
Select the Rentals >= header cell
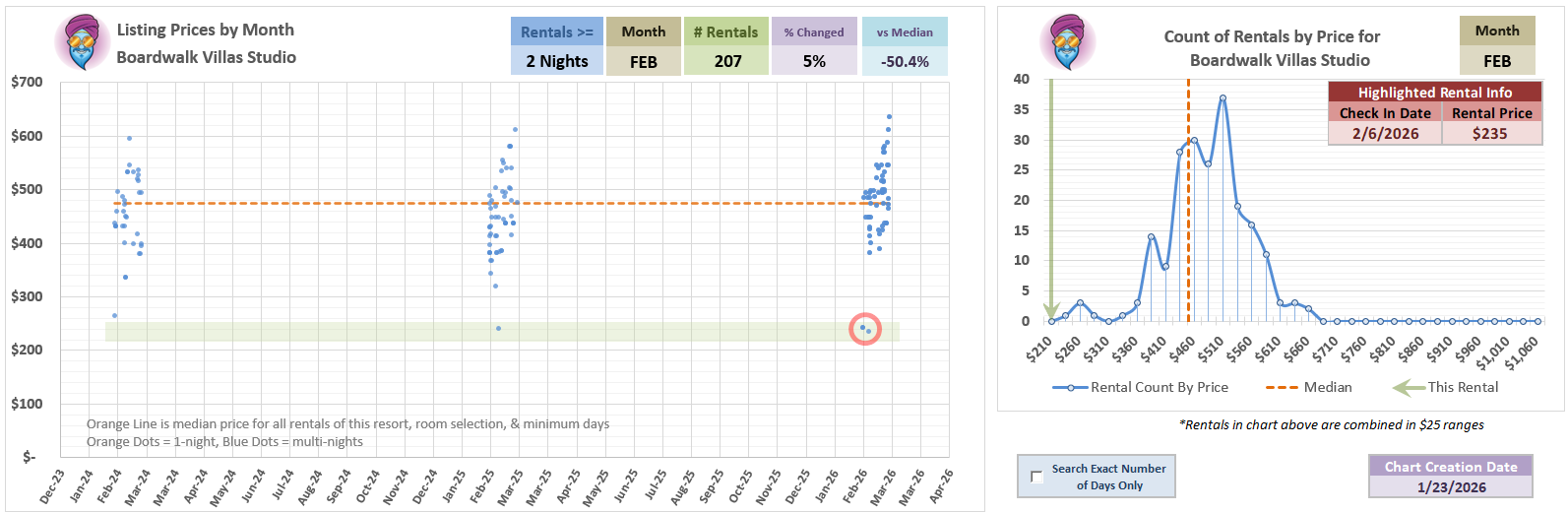pos(556,32)
